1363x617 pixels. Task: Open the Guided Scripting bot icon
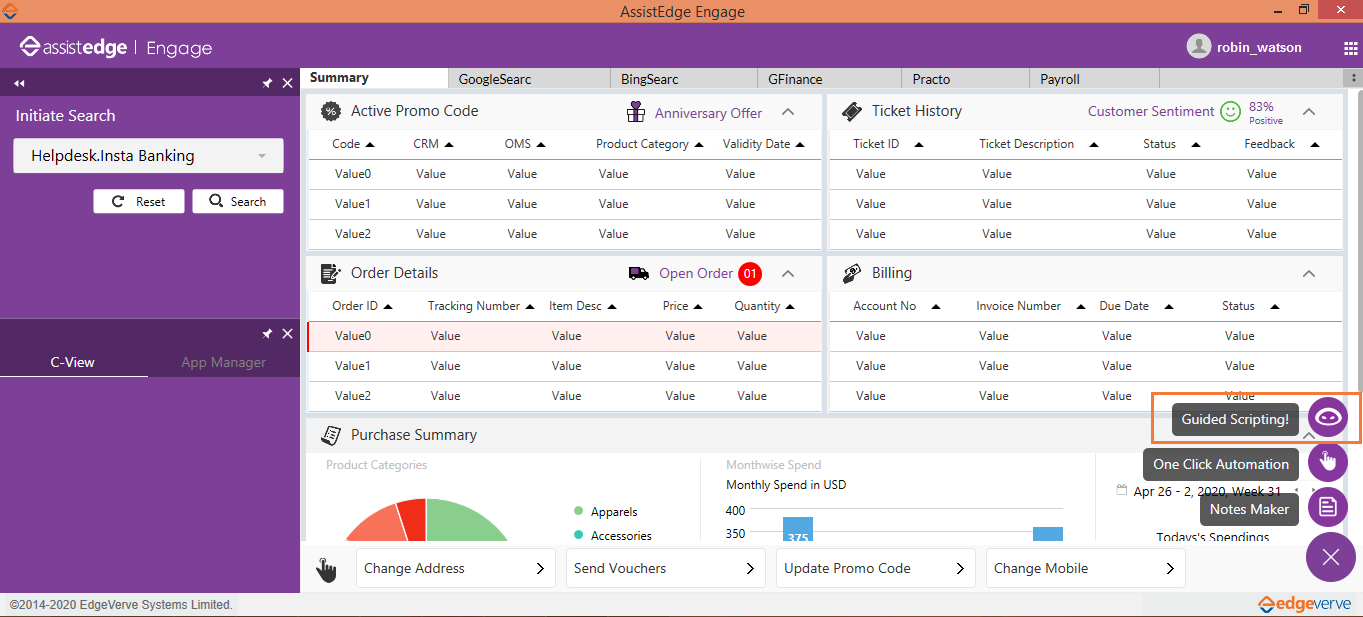(x=1328, y=418)
